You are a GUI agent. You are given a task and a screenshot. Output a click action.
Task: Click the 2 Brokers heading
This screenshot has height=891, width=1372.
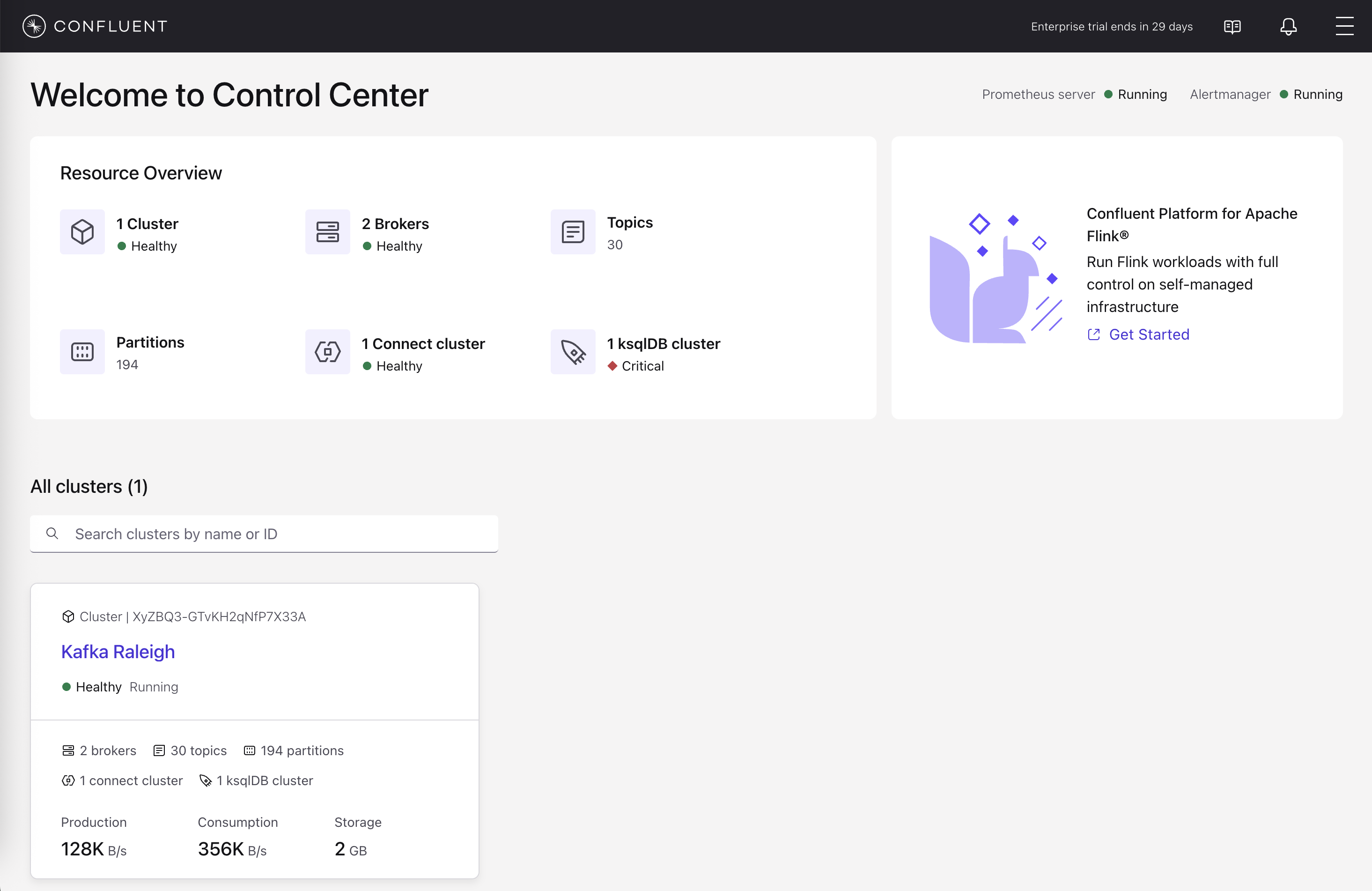point(395,224)
